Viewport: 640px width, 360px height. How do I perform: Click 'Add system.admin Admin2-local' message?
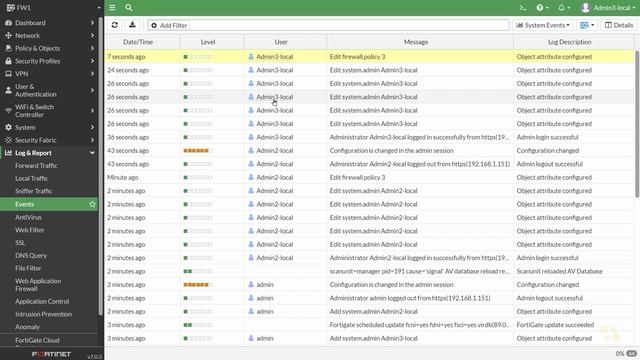(373, 311)
